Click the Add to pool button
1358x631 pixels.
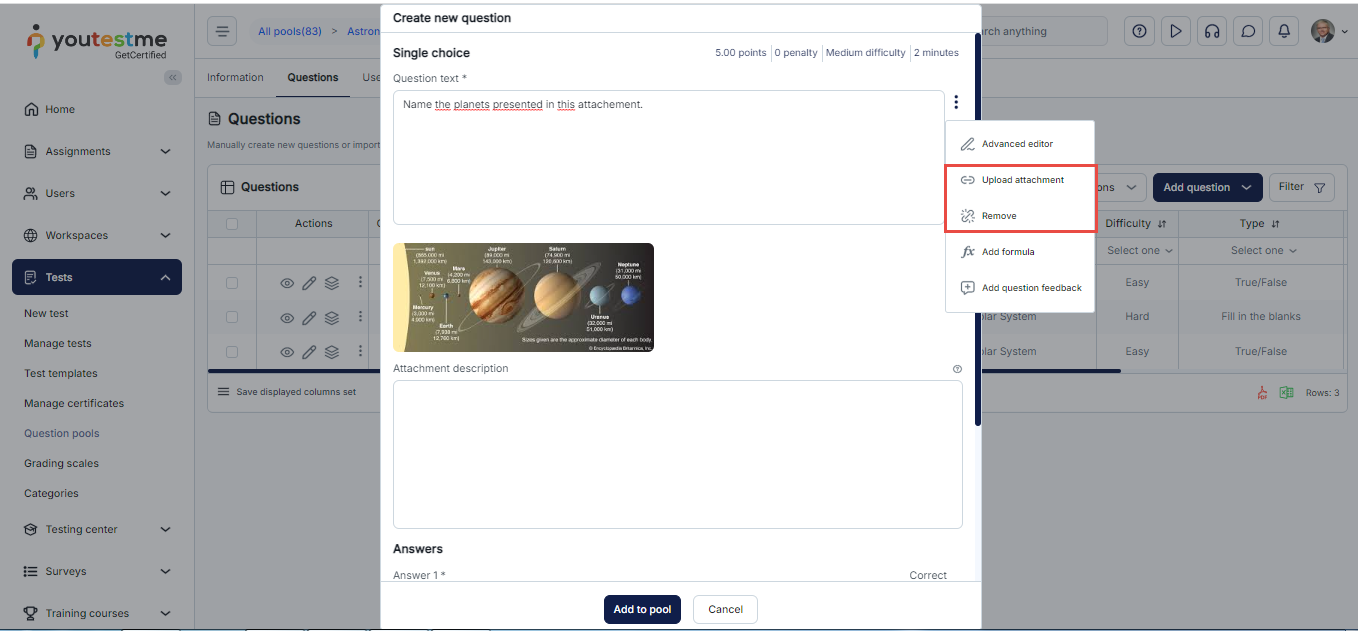point(642,610)
